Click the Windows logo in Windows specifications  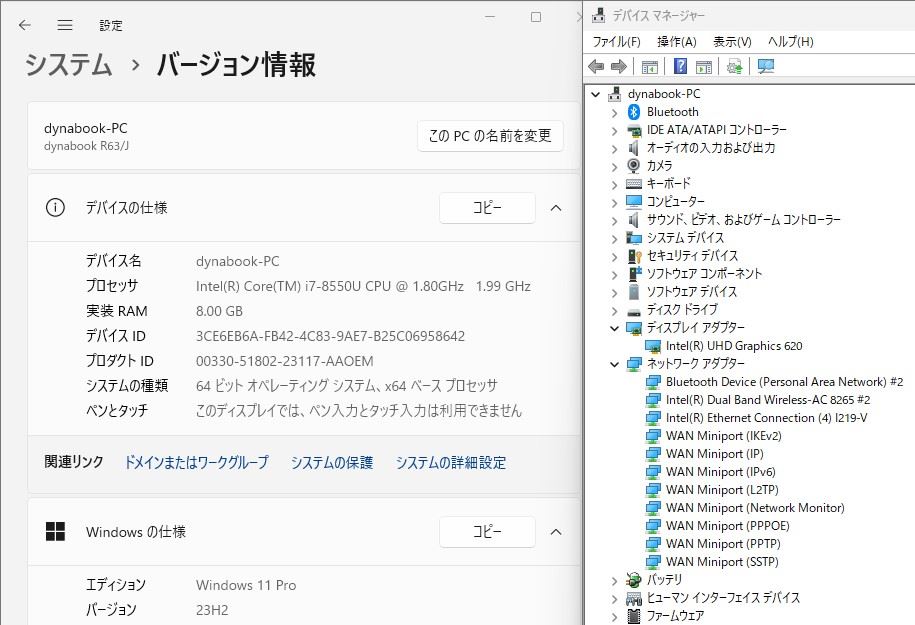pos(55,532)
